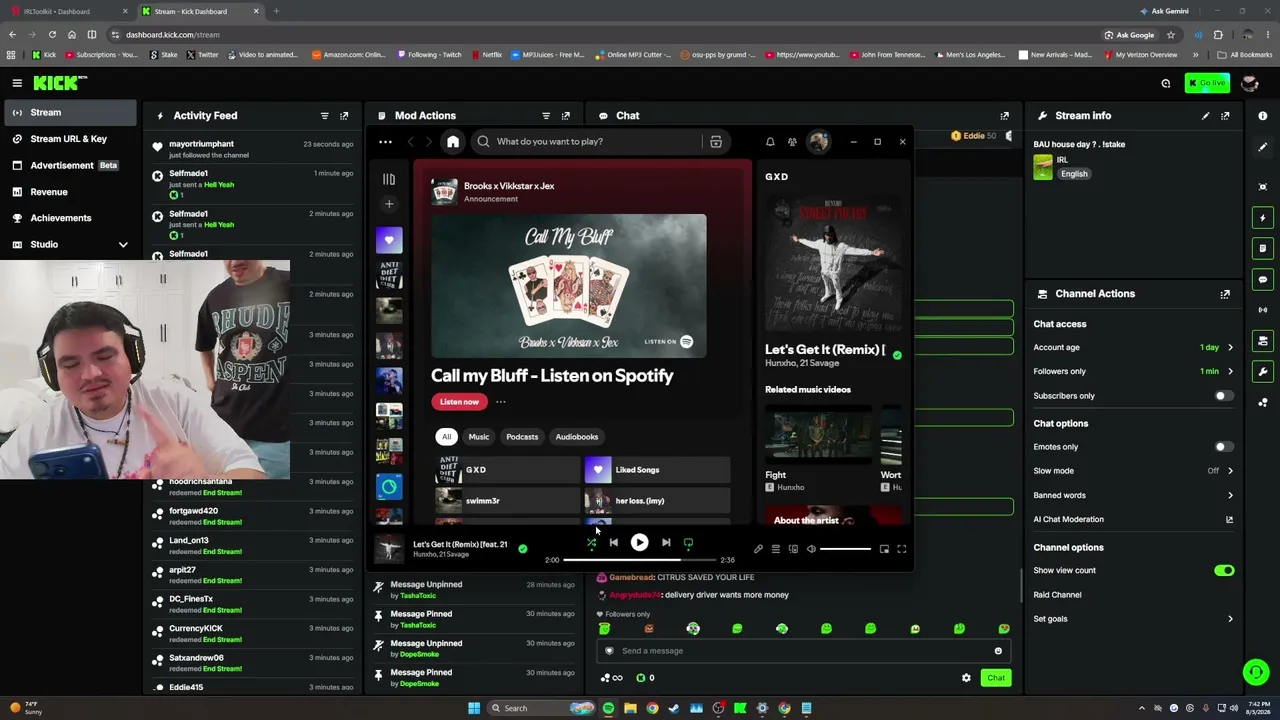Image resolution: width=1280 pixels, height=720 pixels.
Task: Click the Send a message field
Action: pyautogui.click(x=804, y=651)
